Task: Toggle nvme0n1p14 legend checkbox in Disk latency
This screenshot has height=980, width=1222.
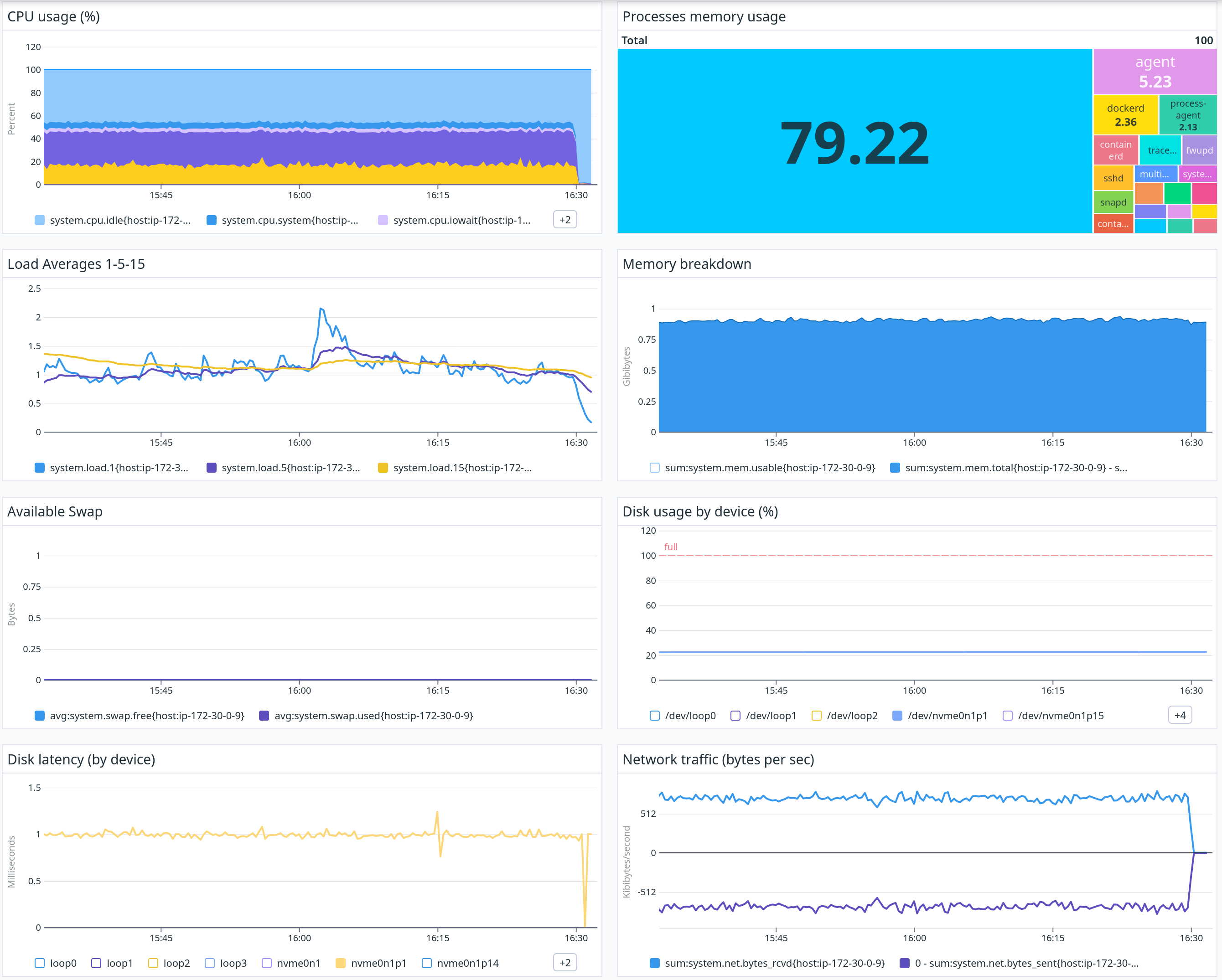Action: 427,964
